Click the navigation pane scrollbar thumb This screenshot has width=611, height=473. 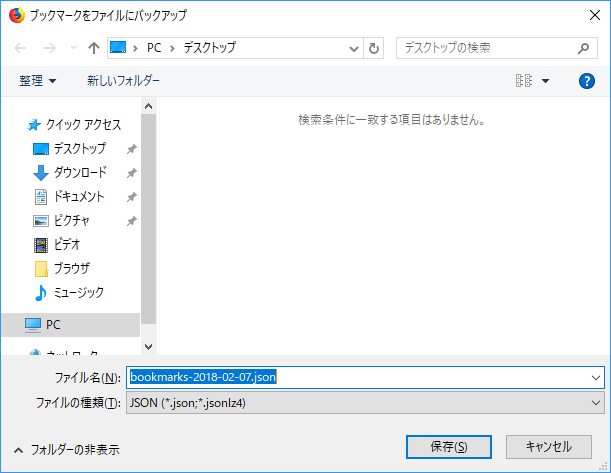148,219
